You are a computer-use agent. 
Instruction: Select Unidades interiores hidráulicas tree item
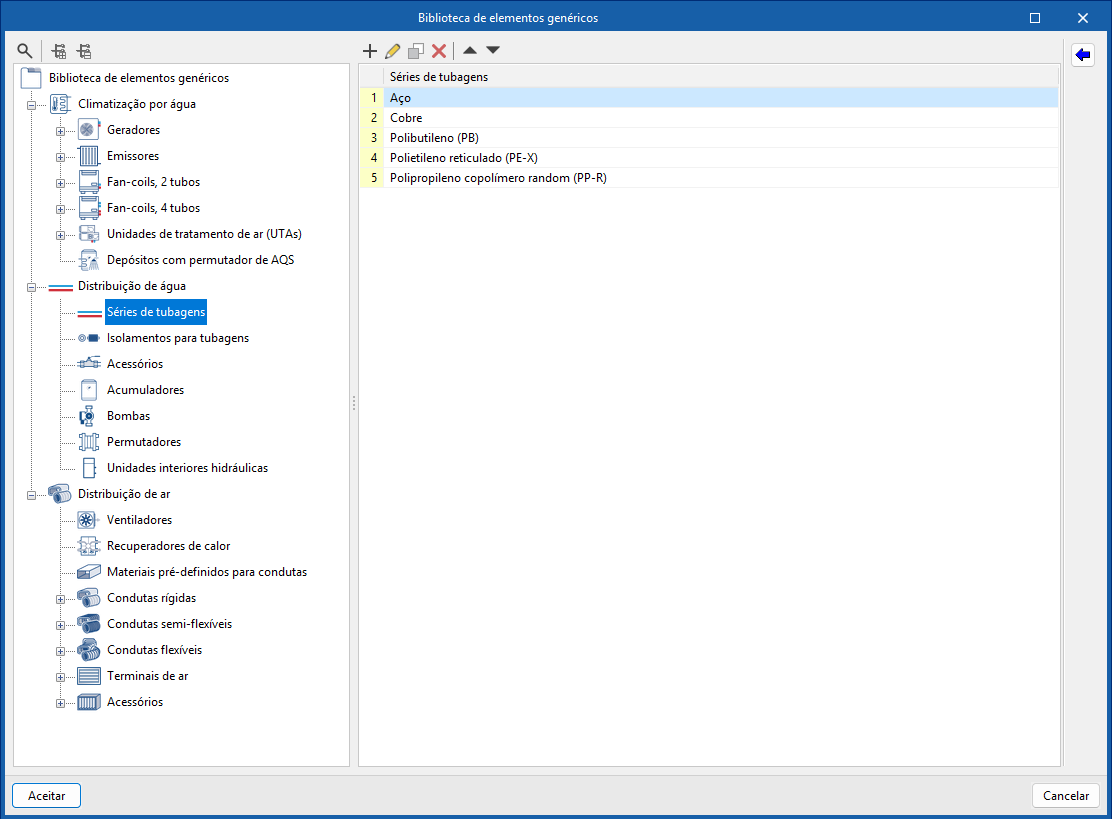[x=187, y=468]
